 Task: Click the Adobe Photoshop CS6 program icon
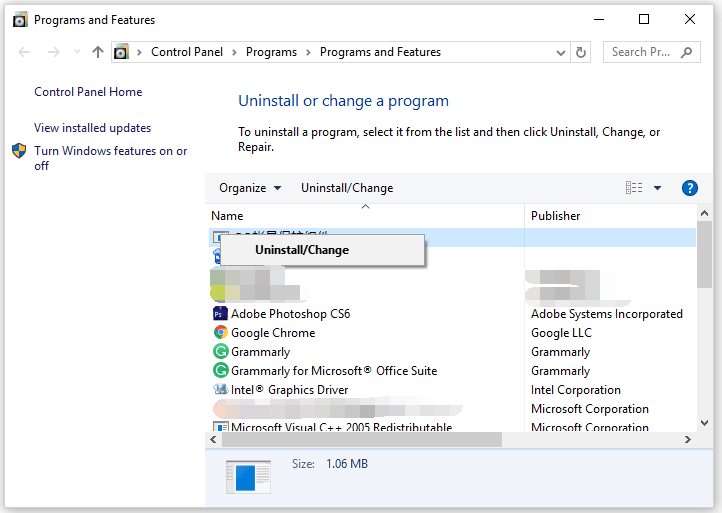point(220,314)
